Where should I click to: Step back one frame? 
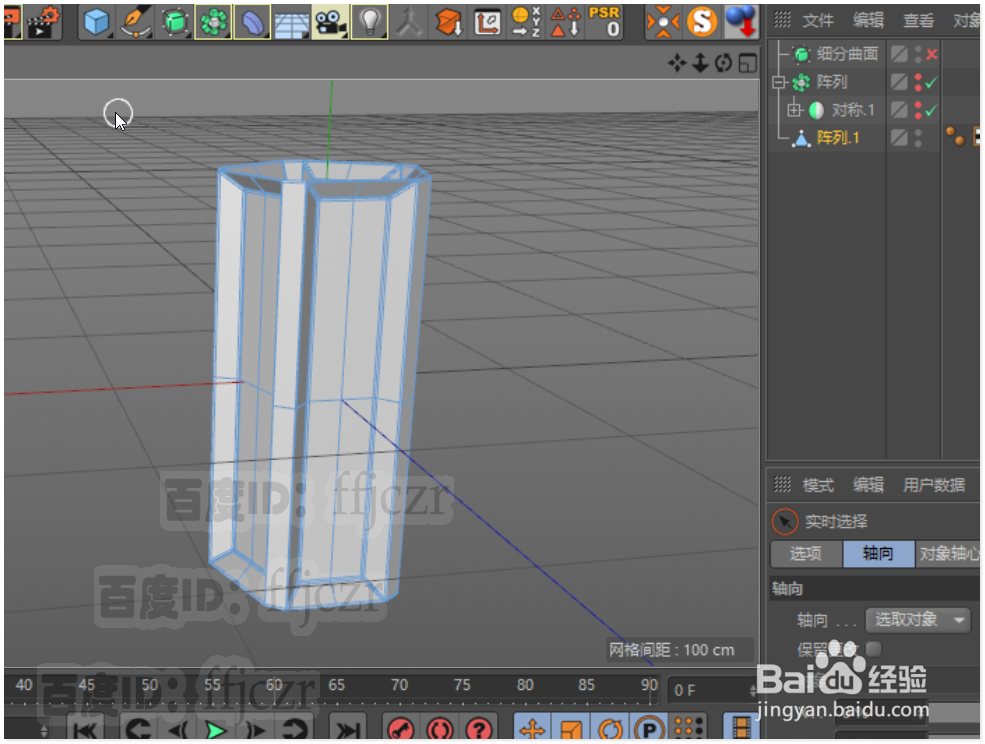[178, 730]
